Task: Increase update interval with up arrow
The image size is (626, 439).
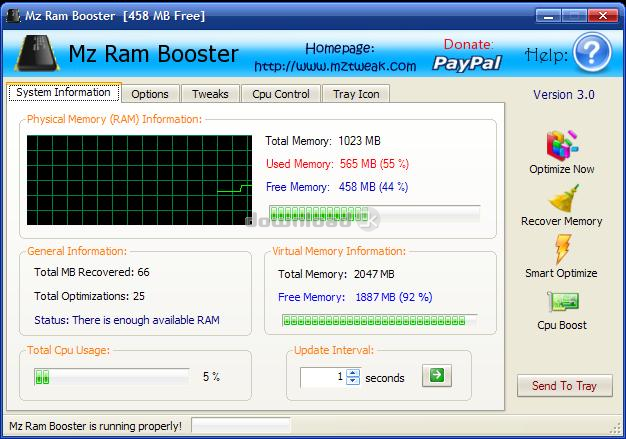Action: point(353,373)
